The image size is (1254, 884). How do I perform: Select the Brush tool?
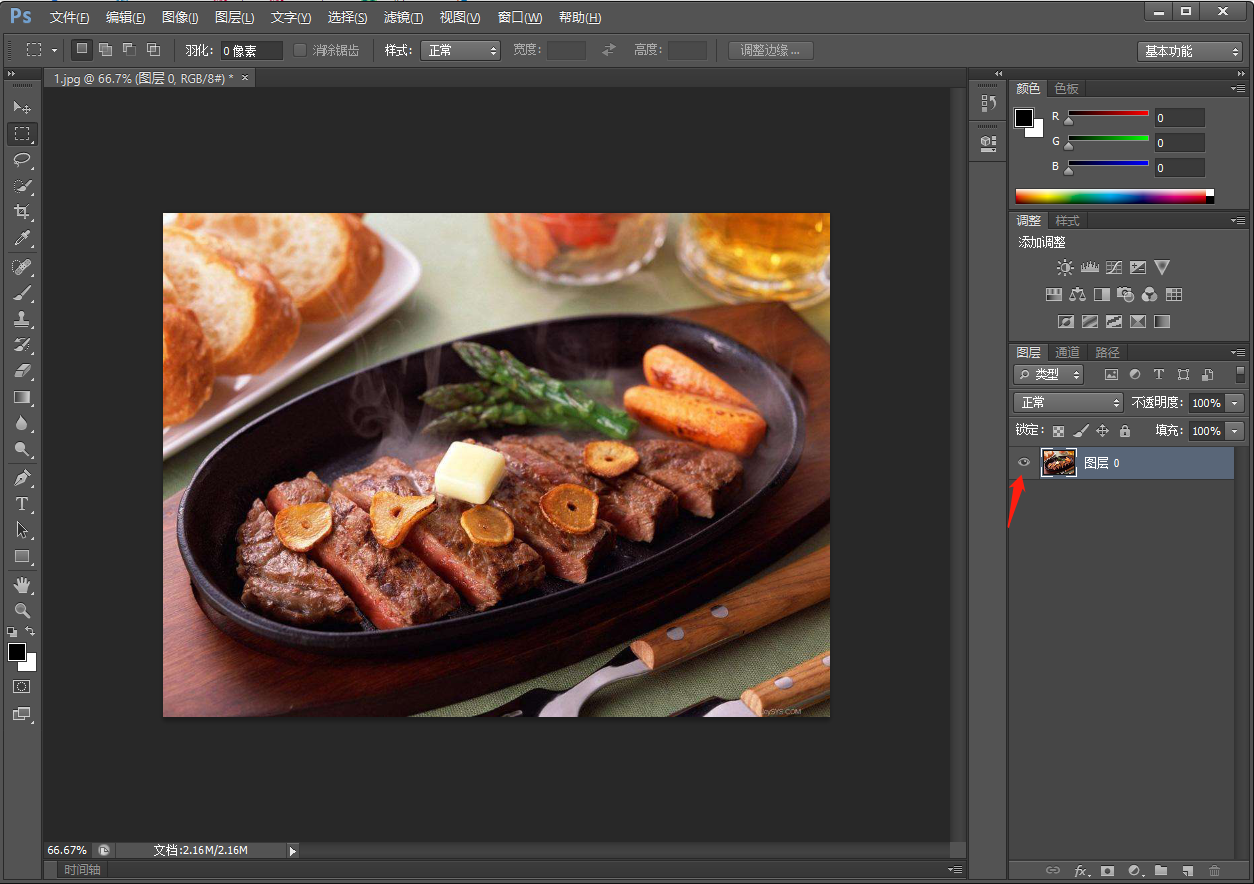click(22, 293)
